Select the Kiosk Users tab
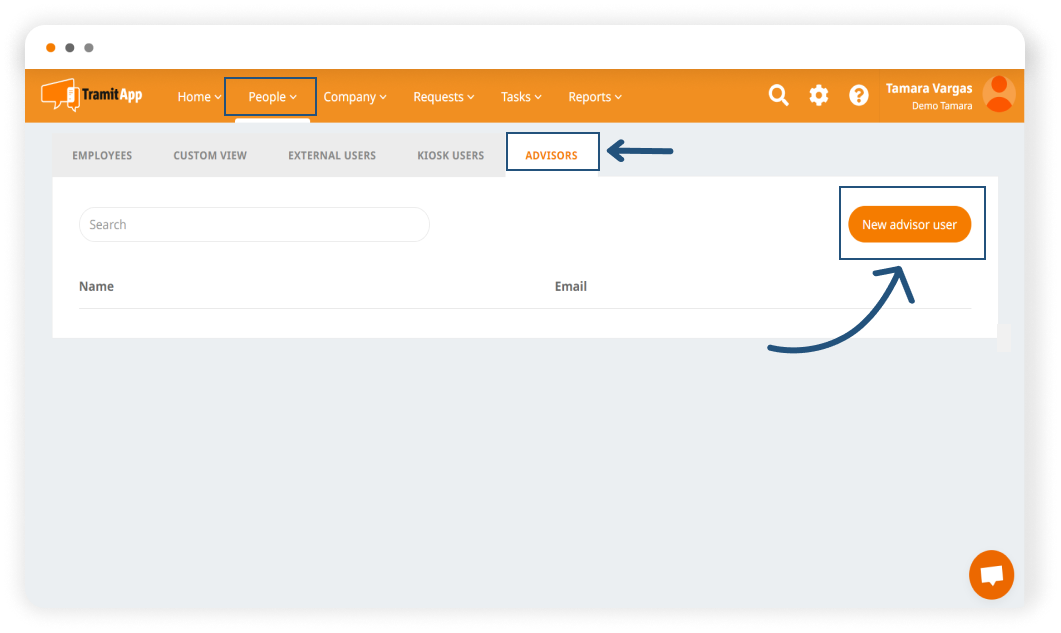This screenshot has height=633, width=1061. [450, 156]
